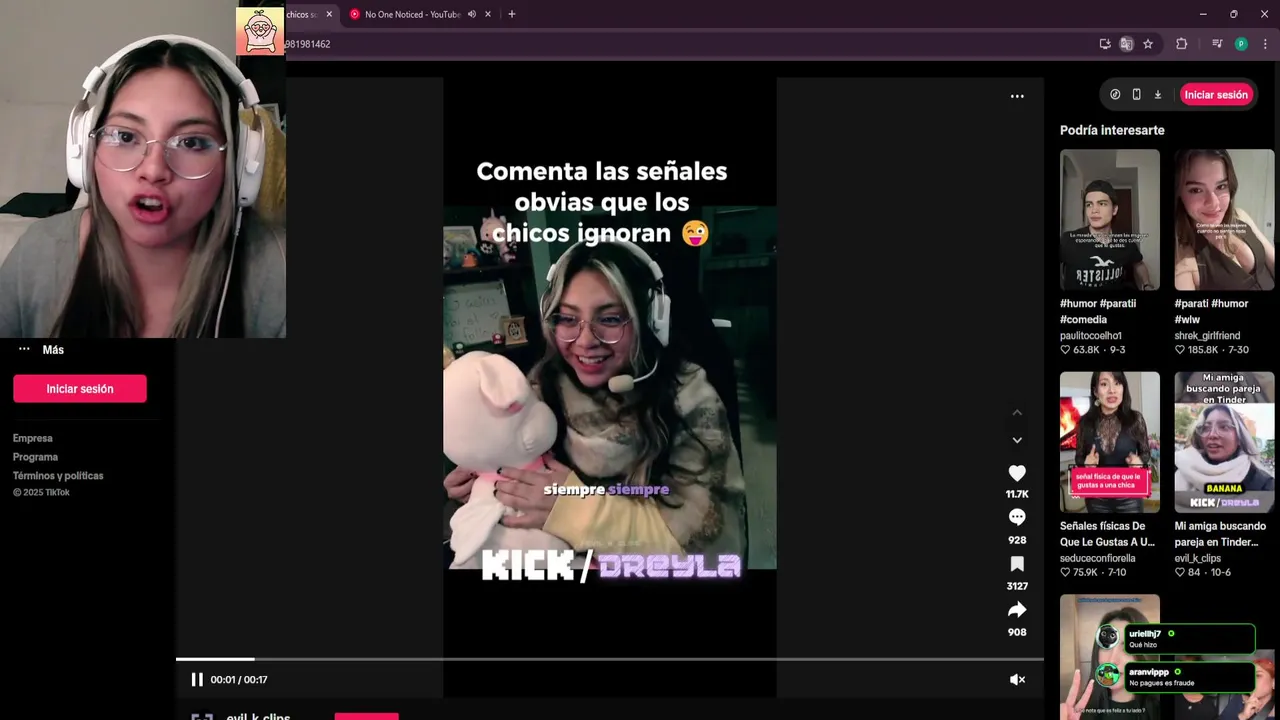
Task: Open a new browser tab
Action: point(512,14)
